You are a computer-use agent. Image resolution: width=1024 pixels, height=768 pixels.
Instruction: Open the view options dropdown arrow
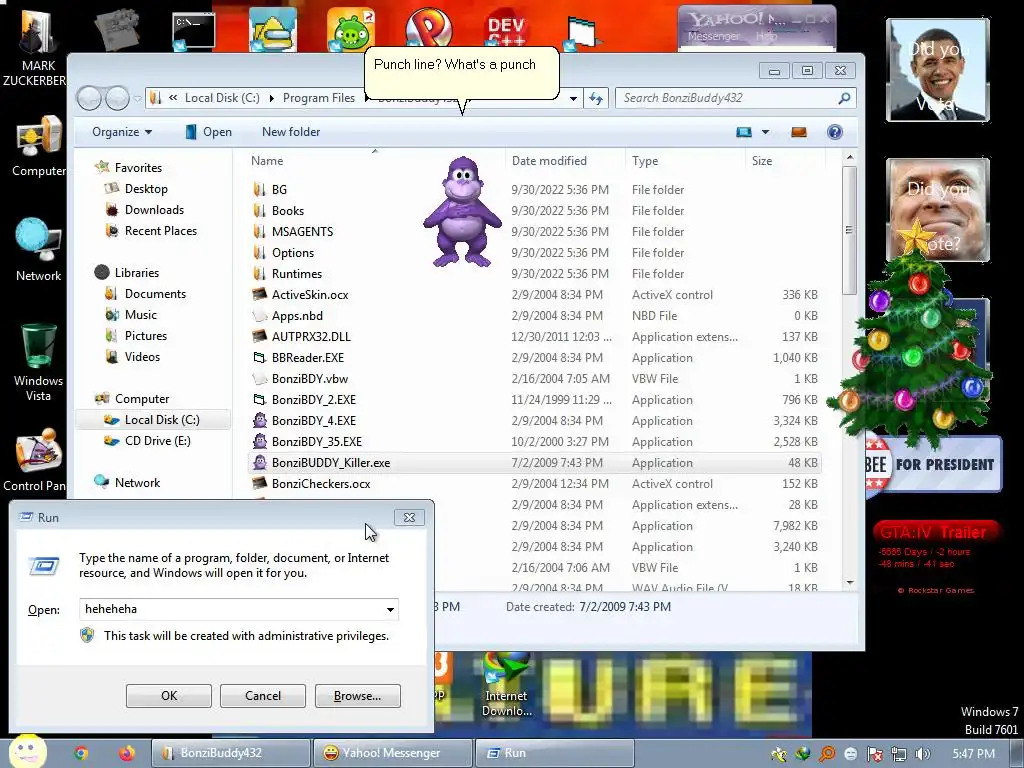point(765,132)
